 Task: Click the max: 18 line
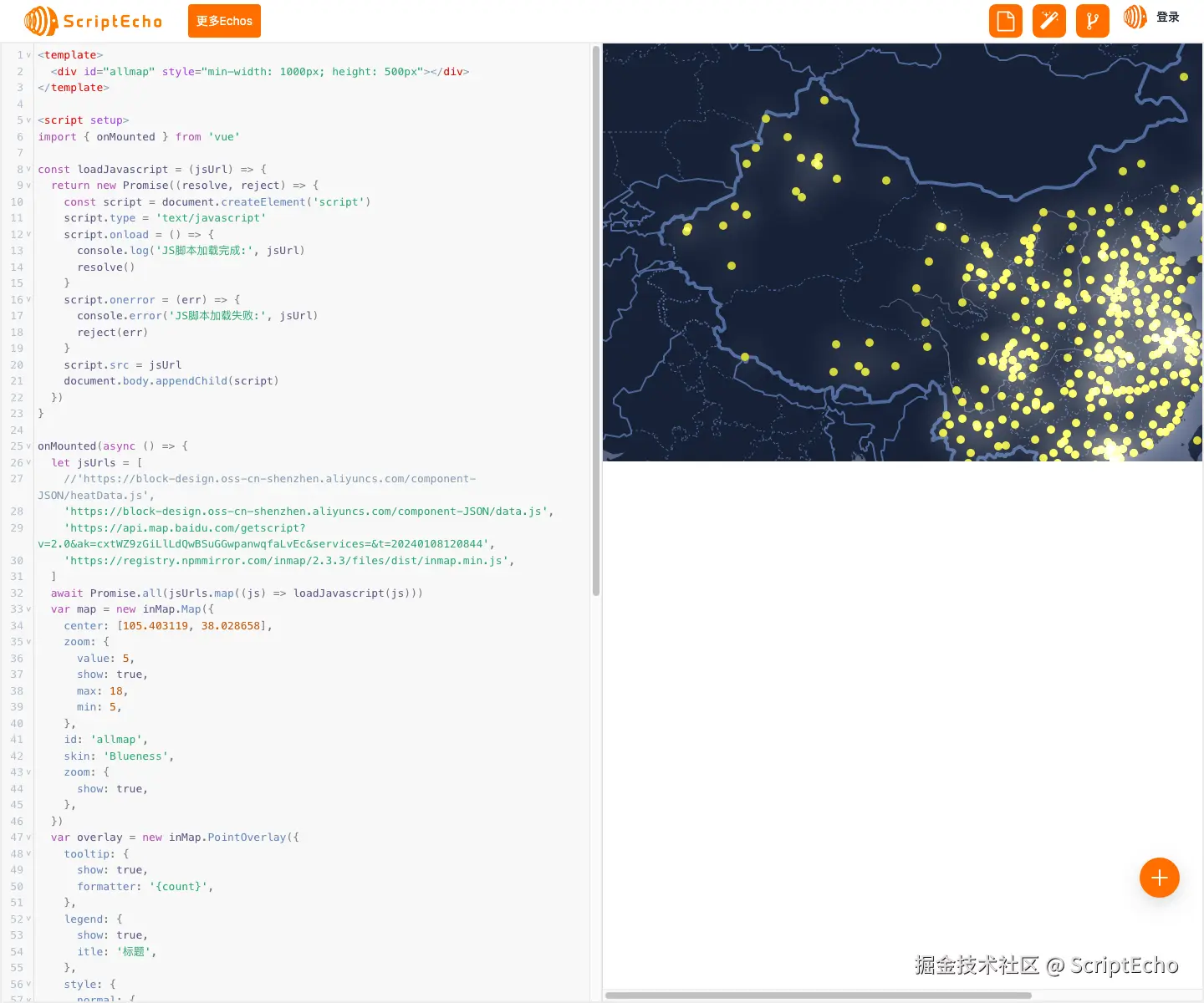point(102,691)
